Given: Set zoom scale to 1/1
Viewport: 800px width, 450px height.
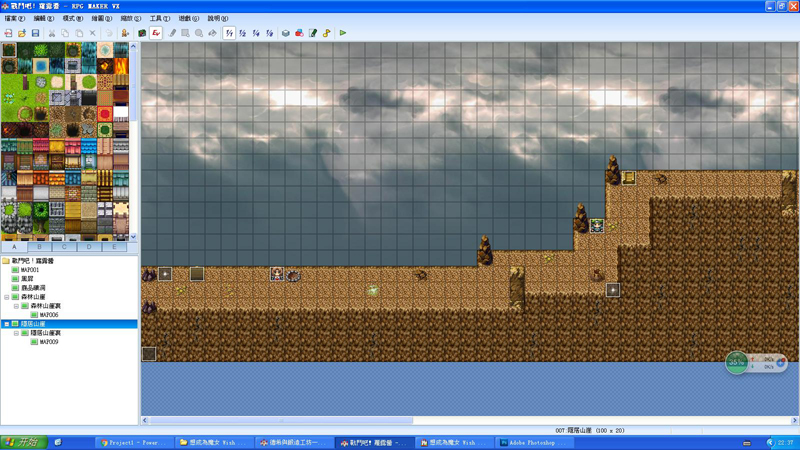Looking at the screenshot, I should click(x=229, y=33).
